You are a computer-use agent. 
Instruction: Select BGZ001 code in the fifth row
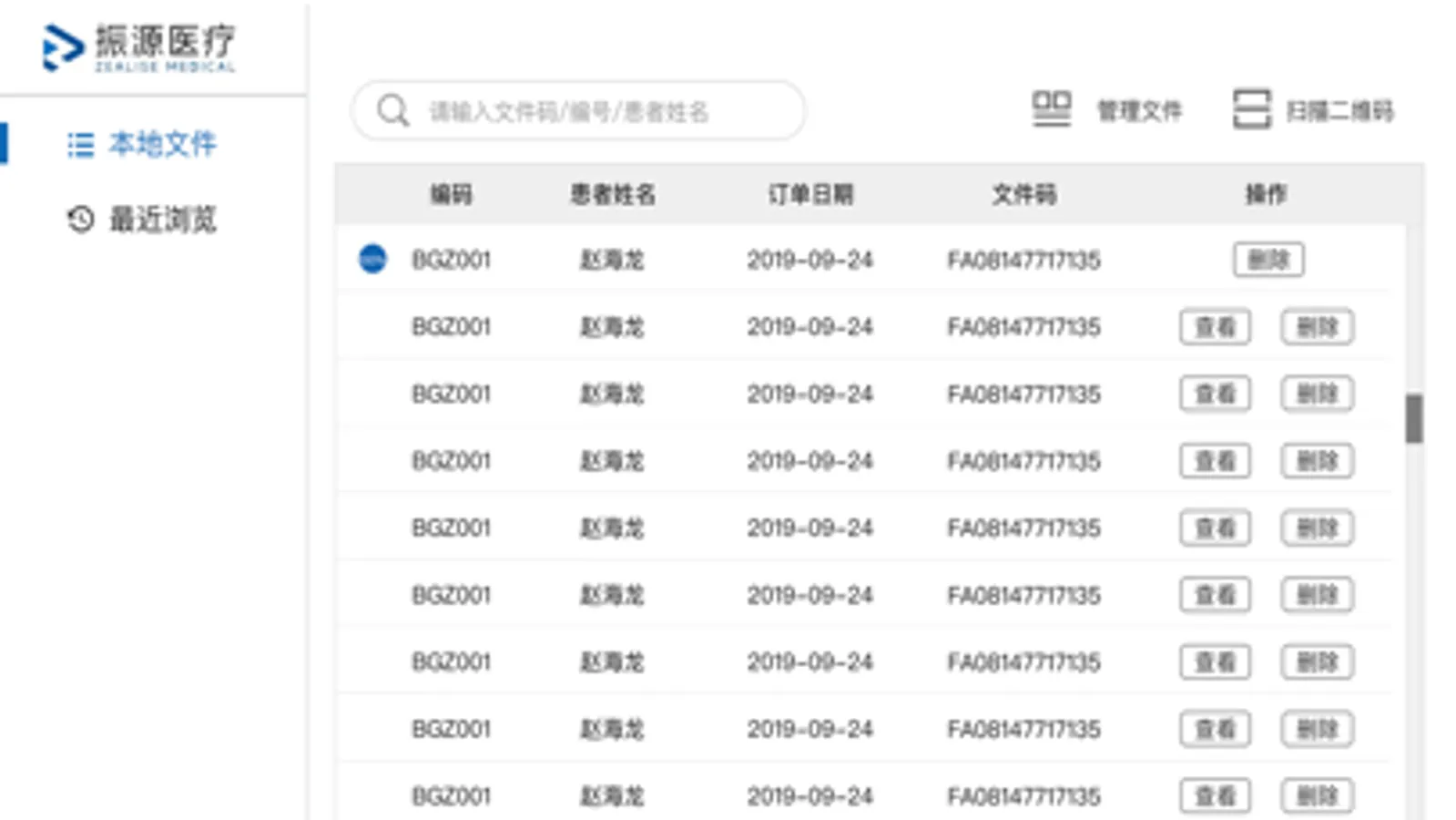451,528
